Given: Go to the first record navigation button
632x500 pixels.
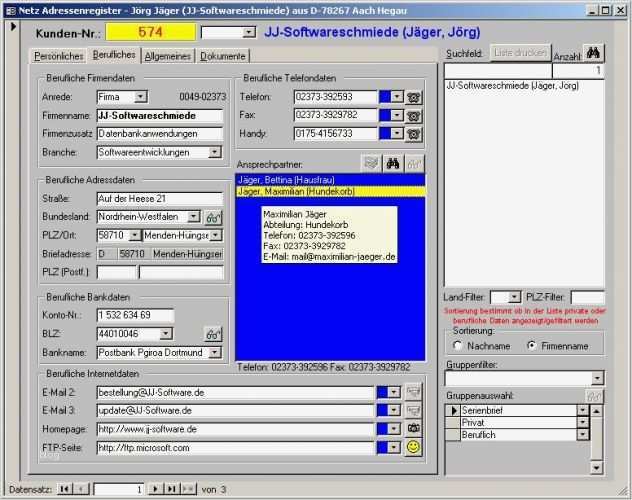Looking at the screenshot, I should 64,489.
